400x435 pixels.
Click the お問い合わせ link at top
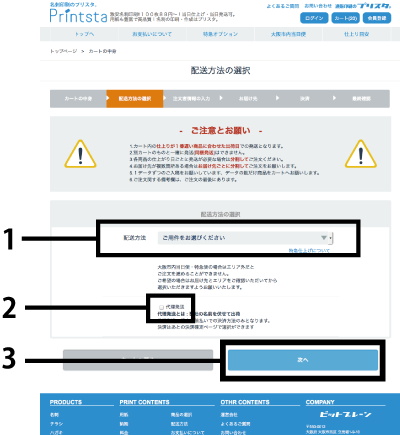pyautogui.click(x=318, y=6)
